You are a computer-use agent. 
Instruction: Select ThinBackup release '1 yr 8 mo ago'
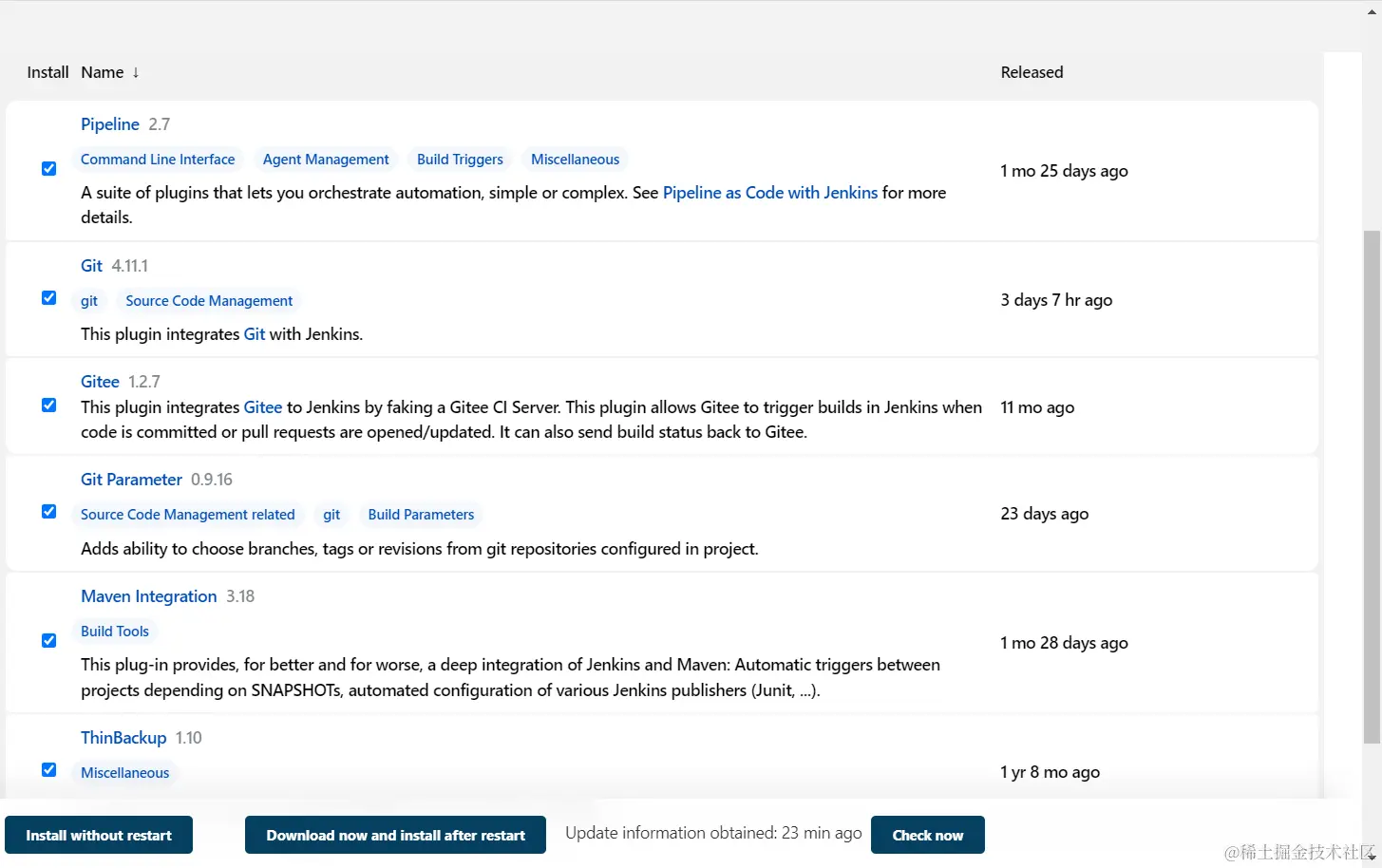pos(1051,772)
